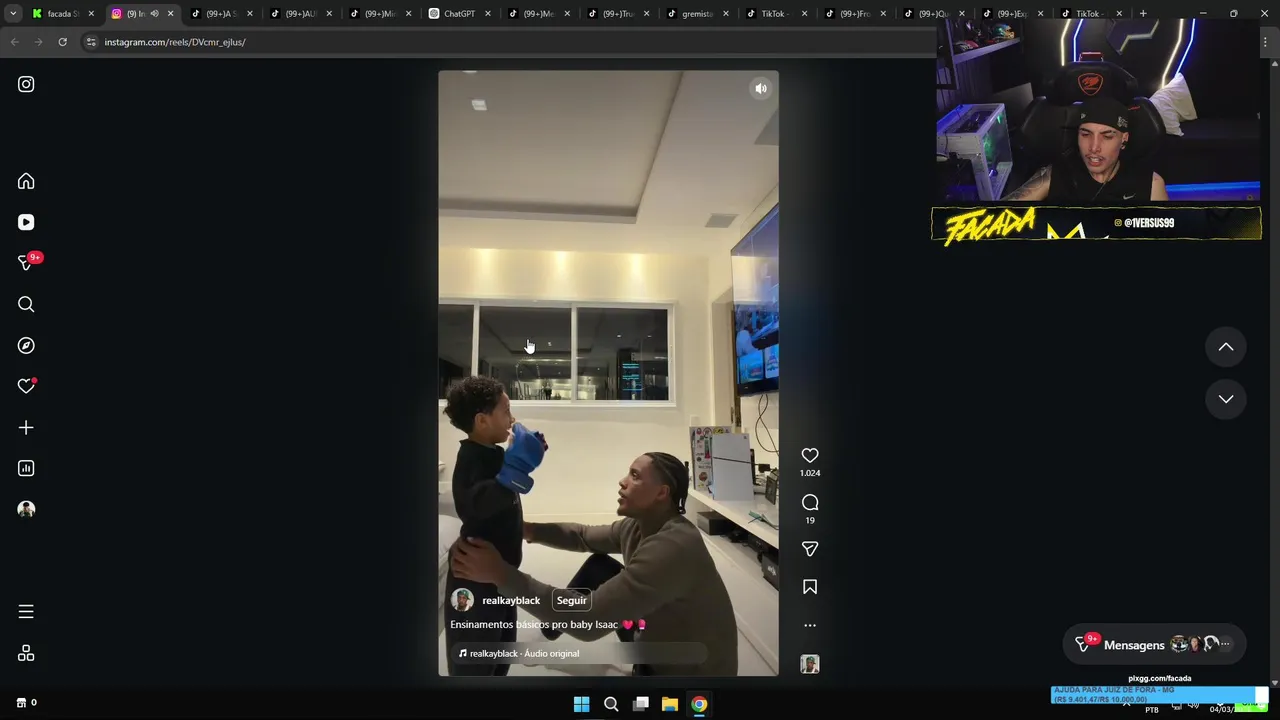Viewport: 1280px width, 720px height.
Task: Open audio thumbnail below reel options
Action: (810, 664)
